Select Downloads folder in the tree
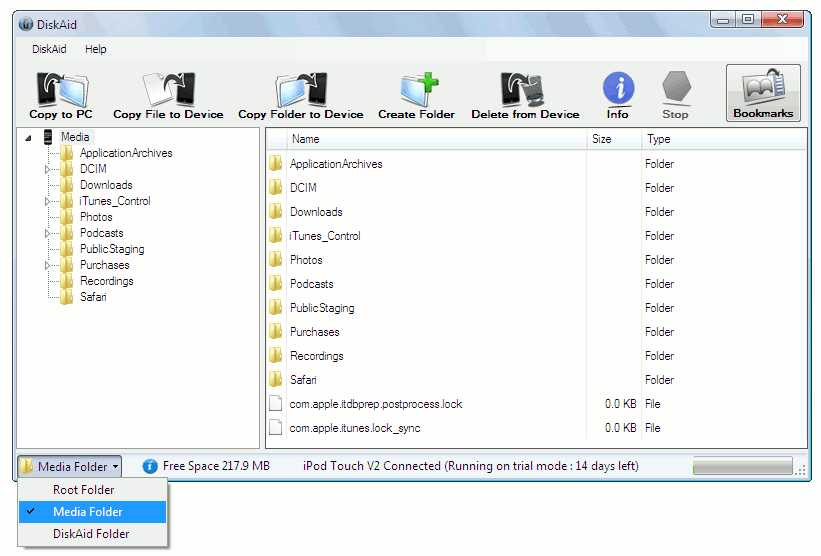The image size is (821, 556). click(106, 185)
